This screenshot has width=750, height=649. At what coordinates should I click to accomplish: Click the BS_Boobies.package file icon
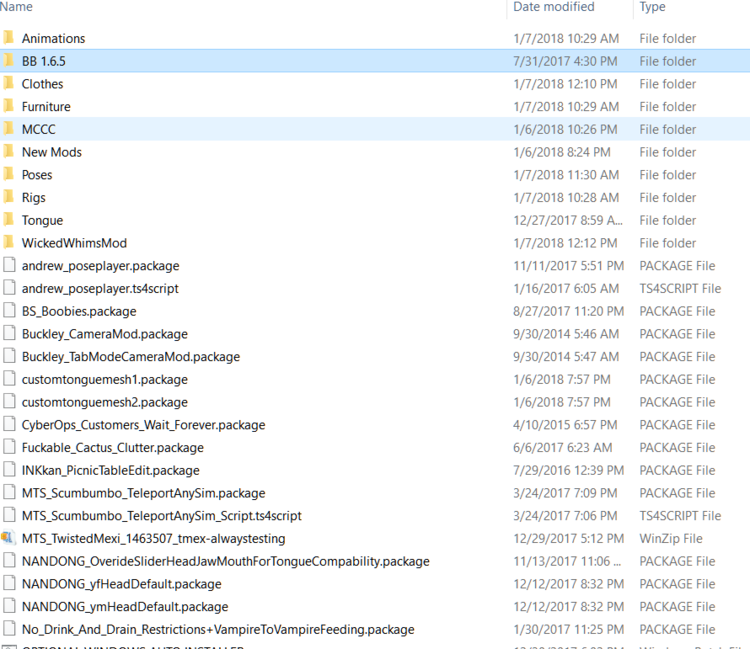click(9, 310)
